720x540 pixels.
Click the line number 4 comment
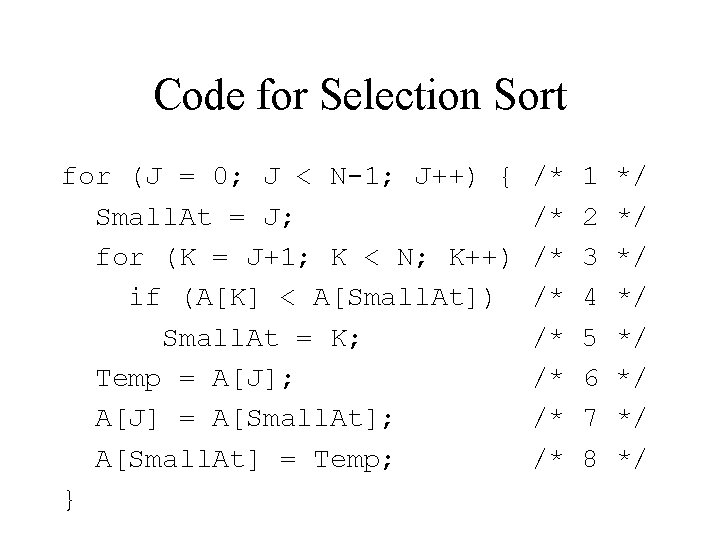tap(590, 297)
